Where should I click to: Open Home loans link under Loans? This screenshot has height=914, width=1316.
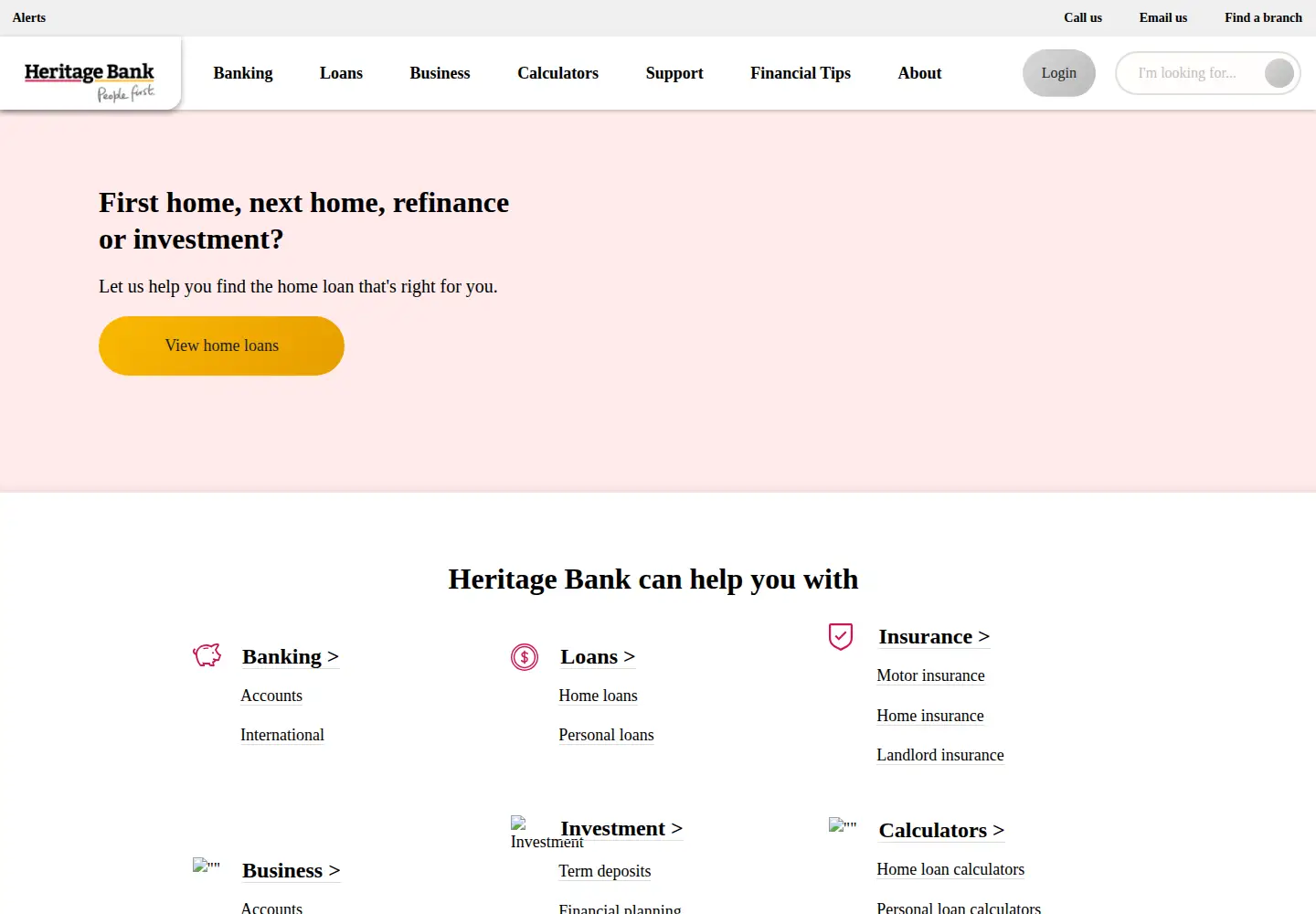(598, 696)
